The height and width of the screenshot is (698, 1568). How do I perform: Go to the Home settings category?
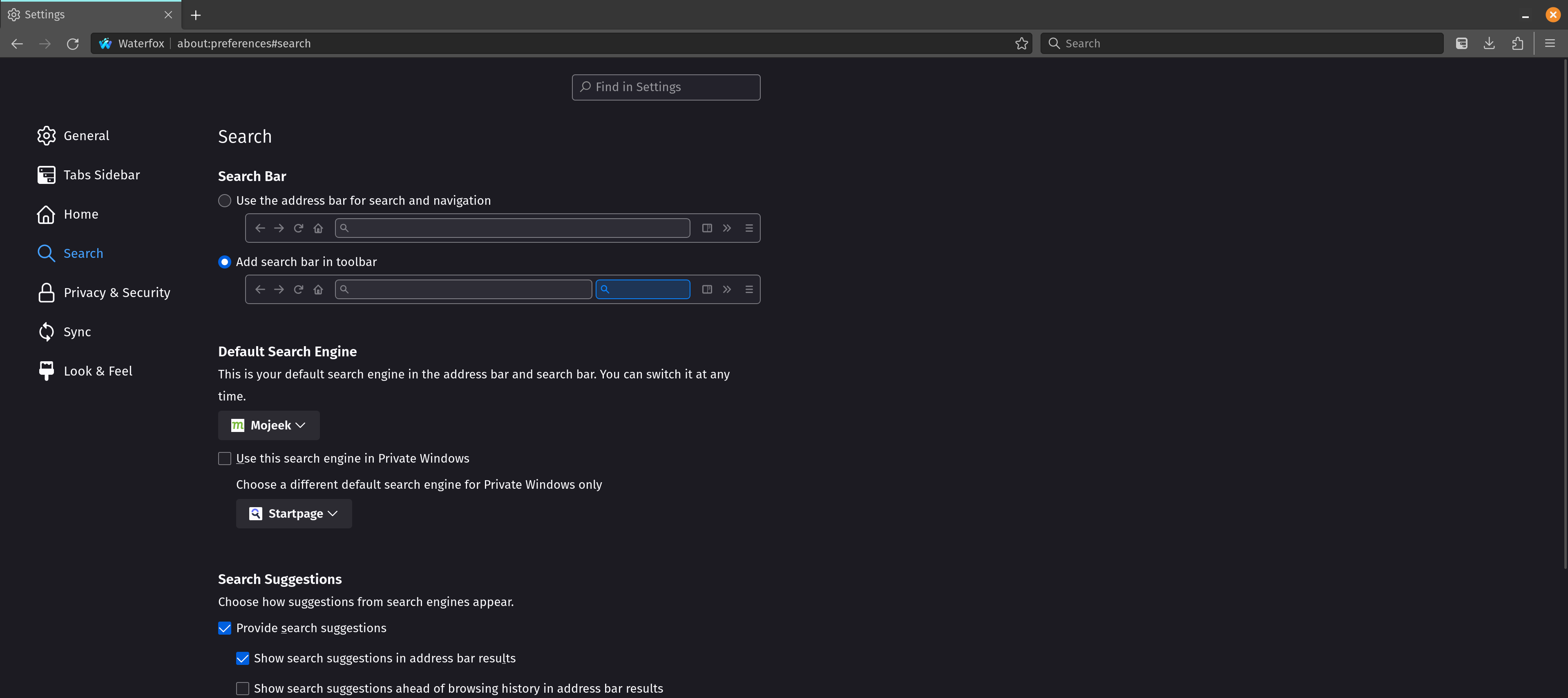coord(81,215)
